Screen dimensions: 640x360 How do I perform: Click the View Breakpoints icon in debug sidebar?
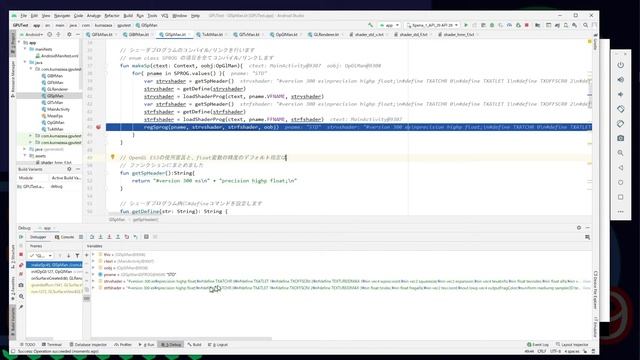click(21, 265)
